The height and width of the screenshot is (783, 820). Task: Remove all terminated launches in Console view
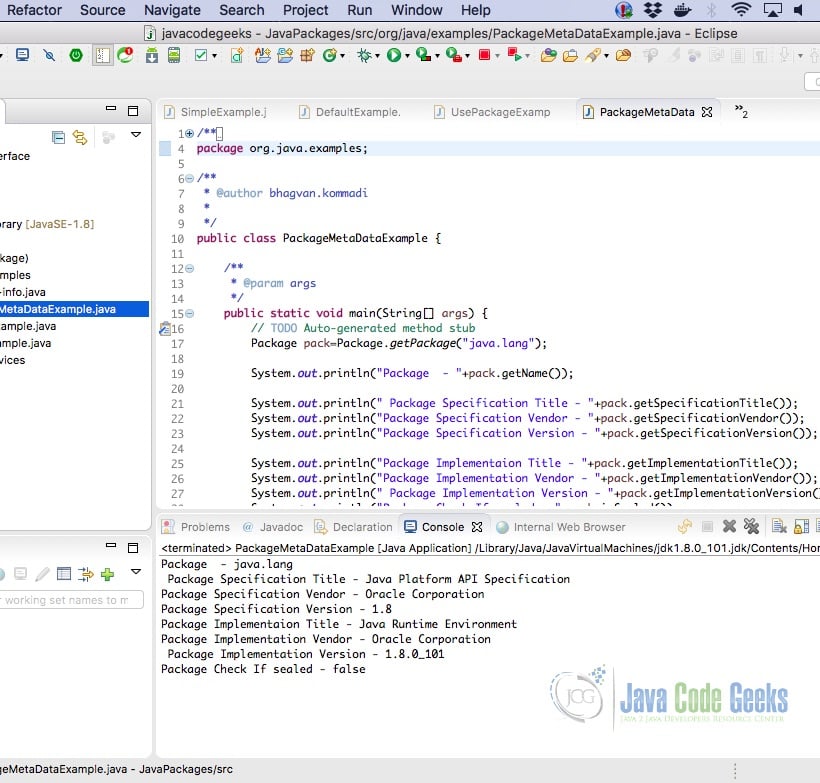[750, 526]
